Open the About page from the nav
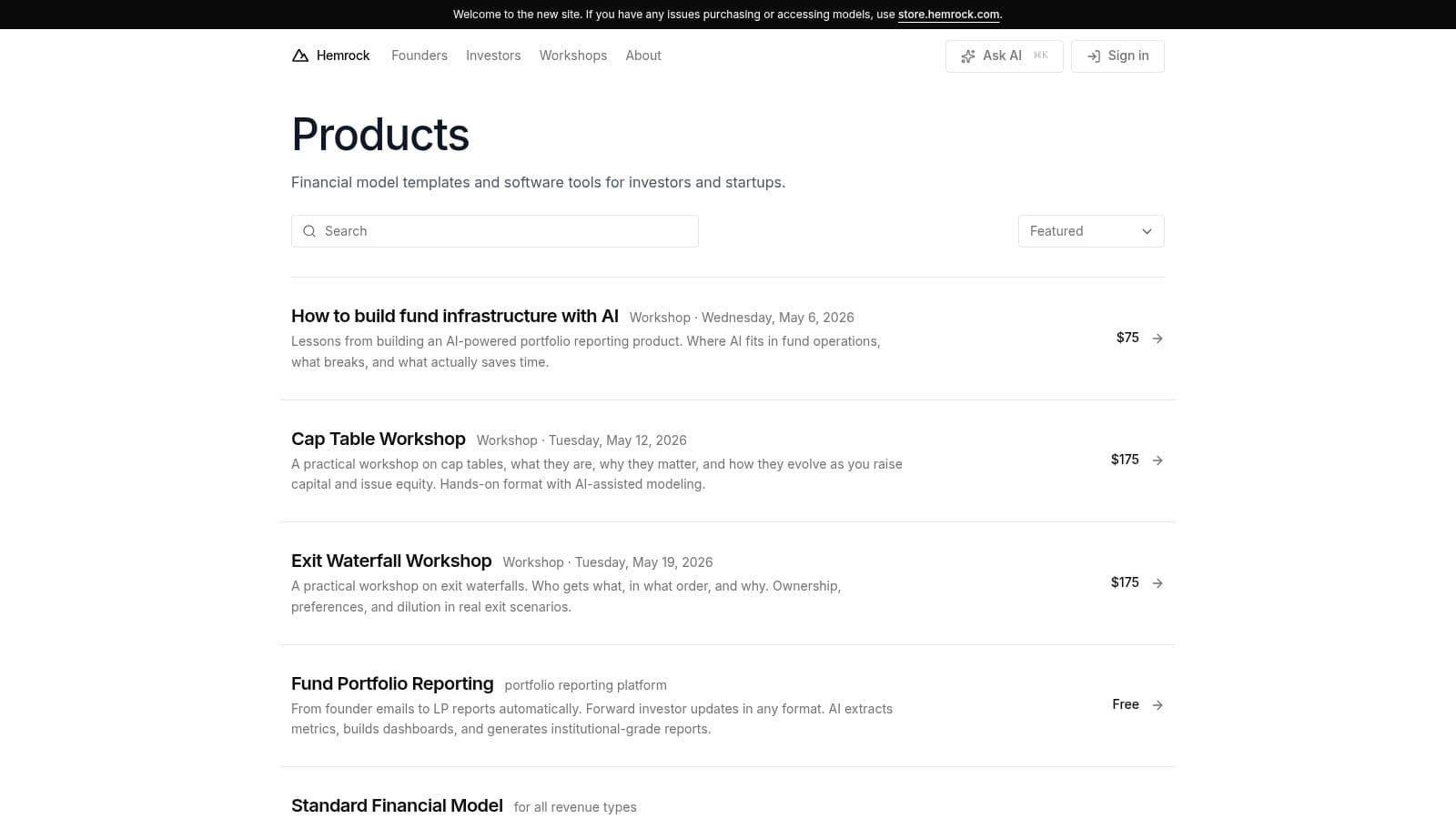 pyautogui.click(x=643, y=56)
